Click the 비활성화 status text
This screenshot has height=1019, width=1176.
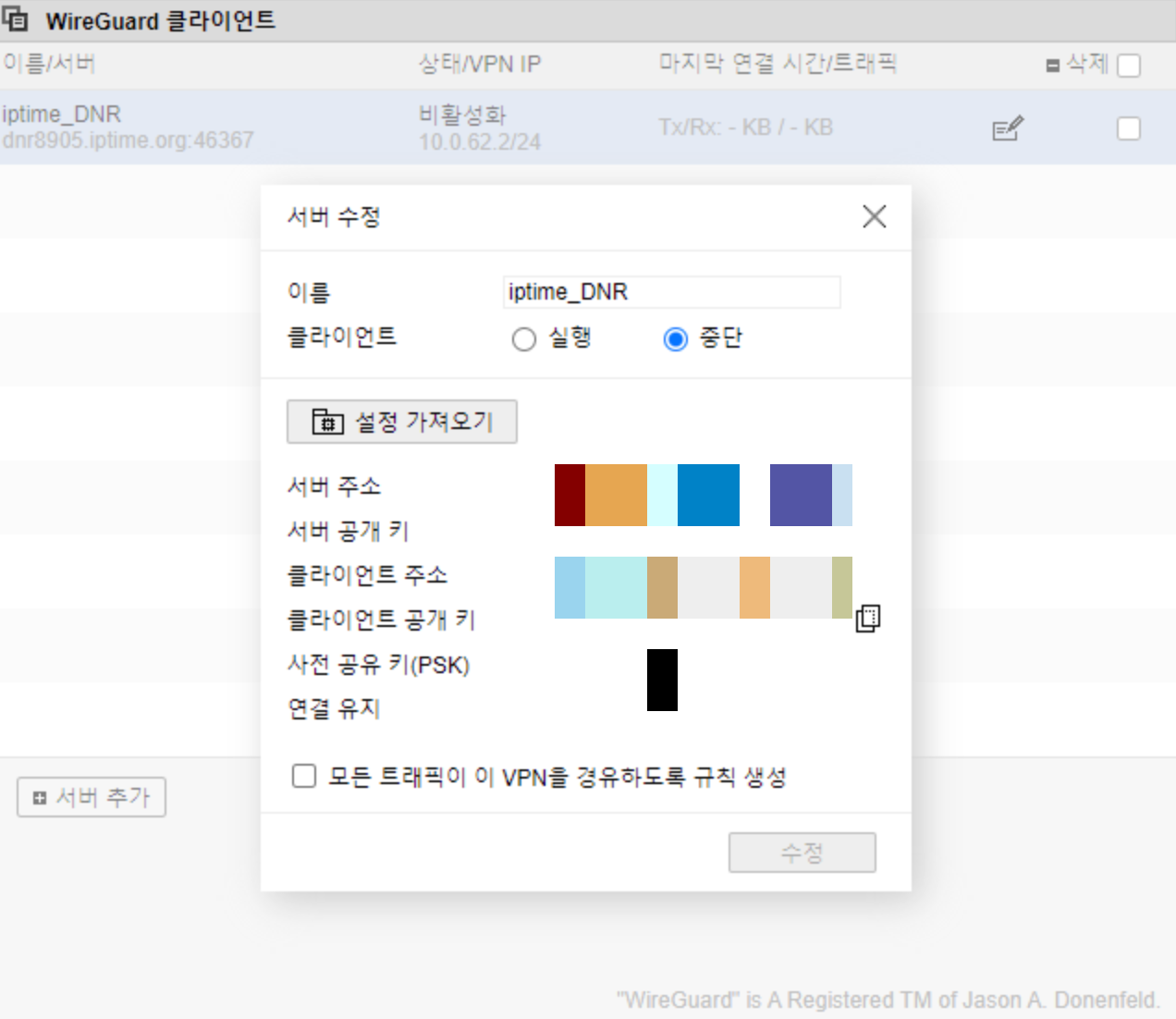click(x=462, y=115)
